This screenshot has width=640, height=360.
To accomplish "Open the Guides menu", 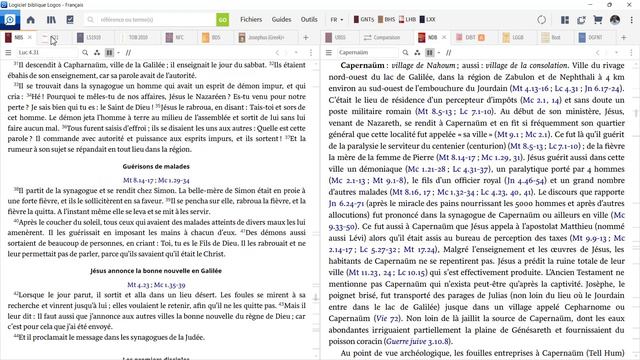I will [282, 20].
